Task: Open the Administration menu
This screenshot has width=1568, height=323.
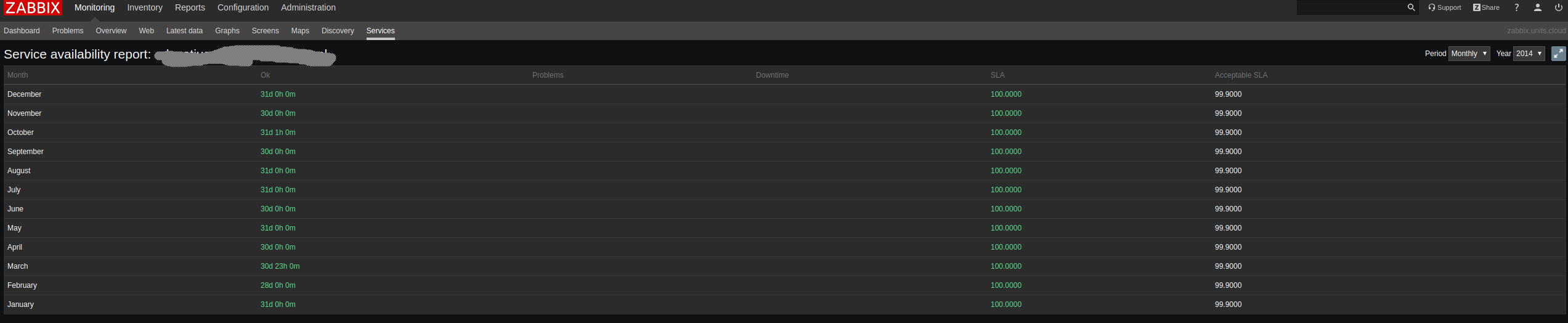Action: (308, 7)
